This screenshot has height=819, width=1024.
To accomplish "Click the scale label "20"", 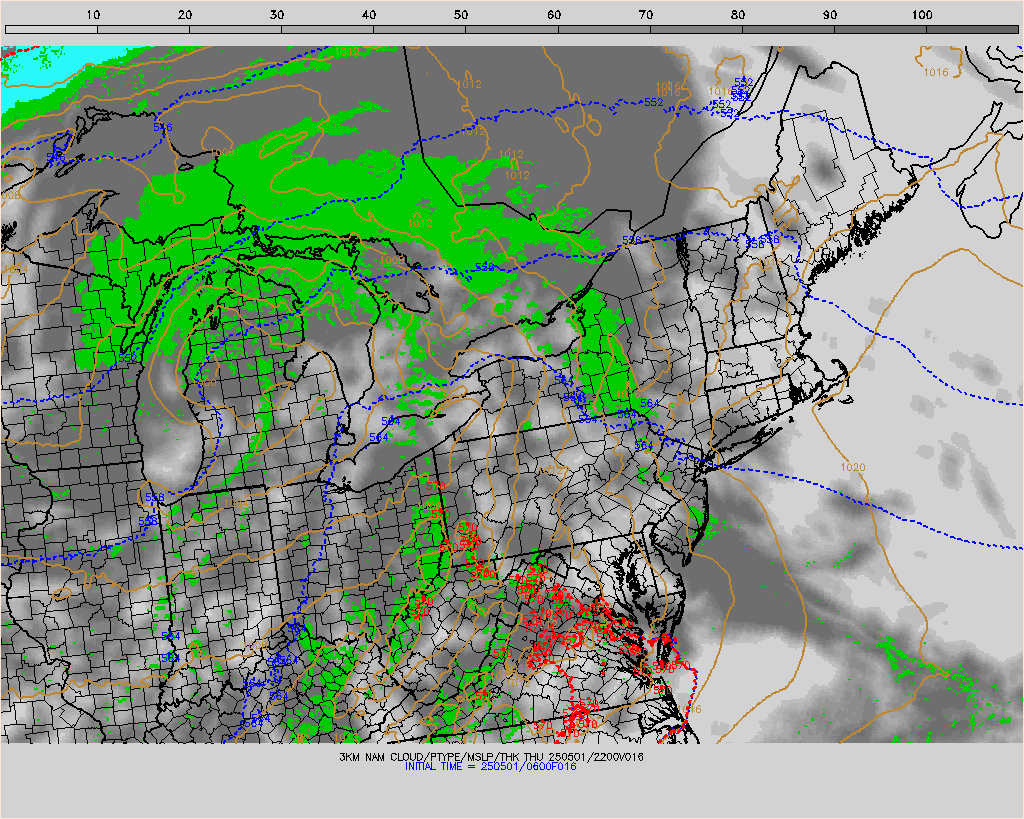I will click(x=185, y=14).
